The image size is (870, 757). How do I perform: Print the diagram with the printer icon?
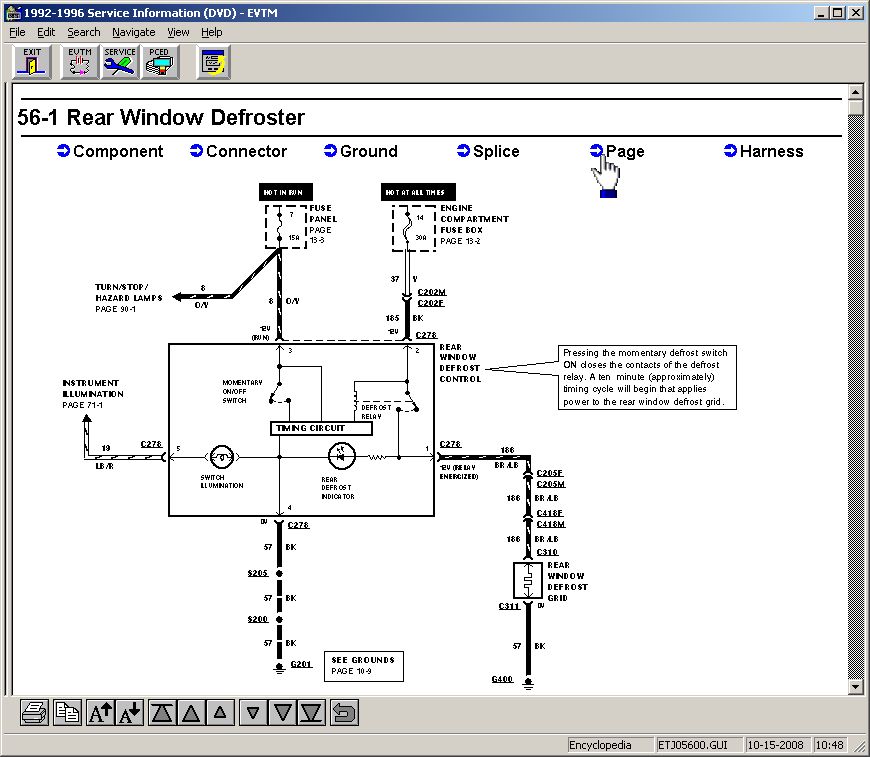(x=34, y=712)
